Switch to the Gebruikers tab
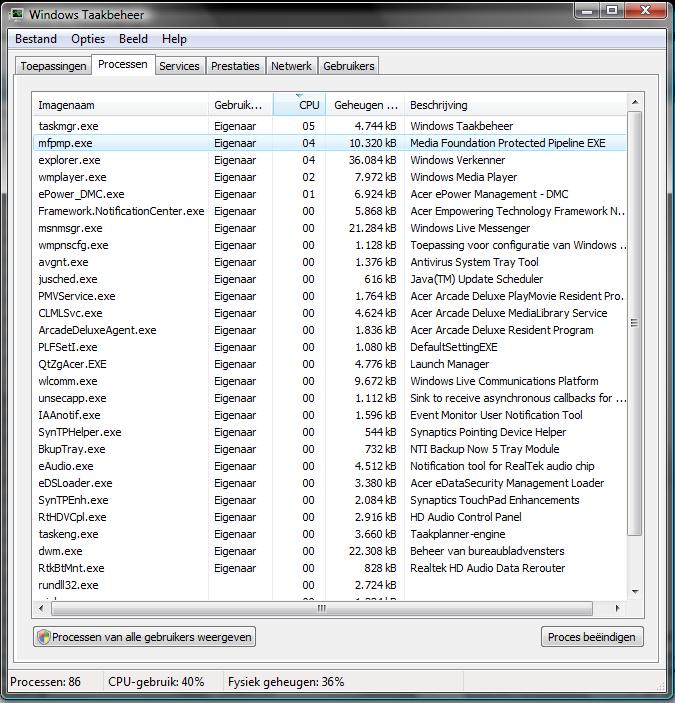 tap(349, 66)
